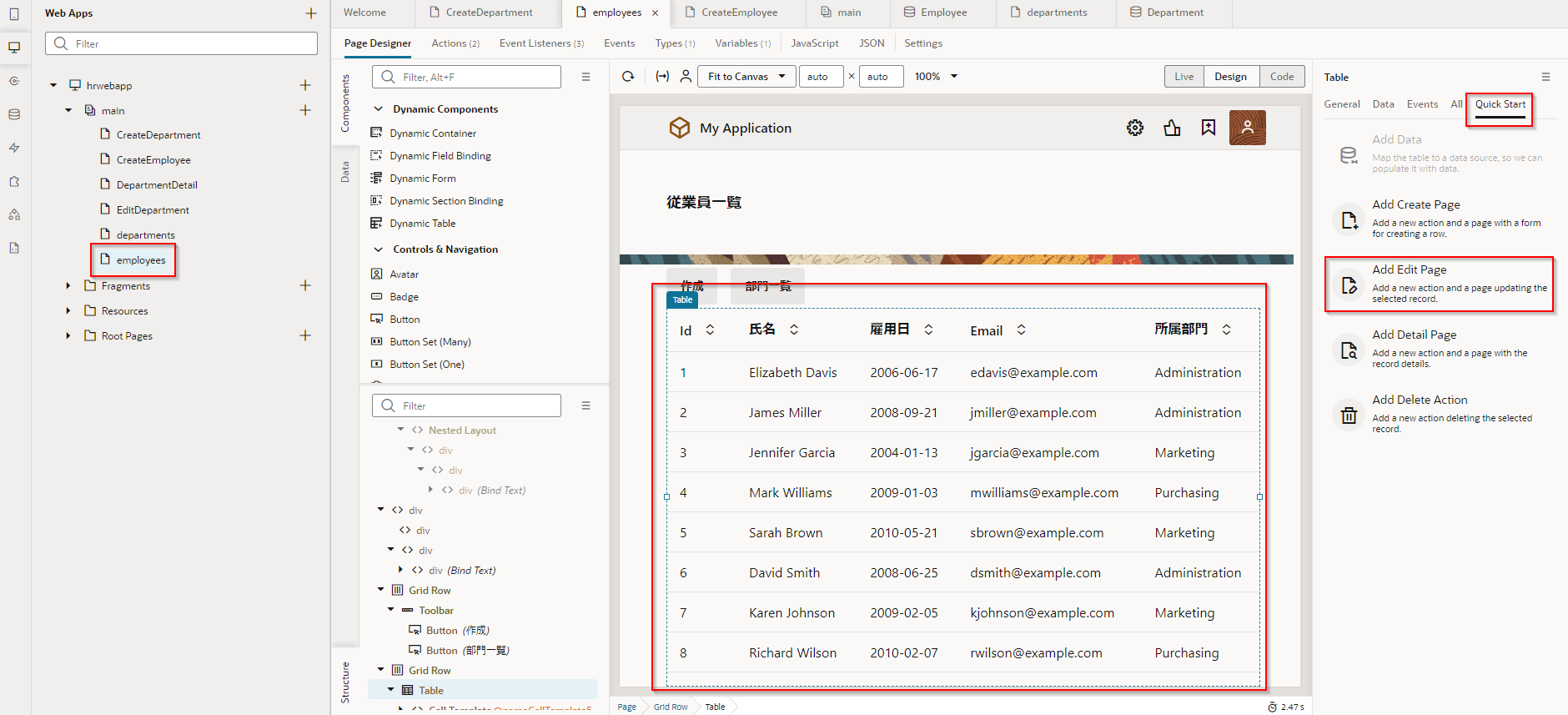Click the reload canvas refresh icon
The image size is (1568, 715).
628,77
